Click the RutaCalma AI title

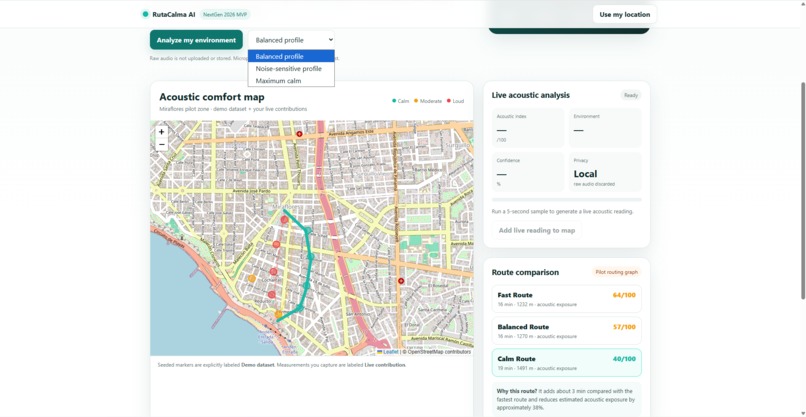pyautogui.click(x=174, y=14)
